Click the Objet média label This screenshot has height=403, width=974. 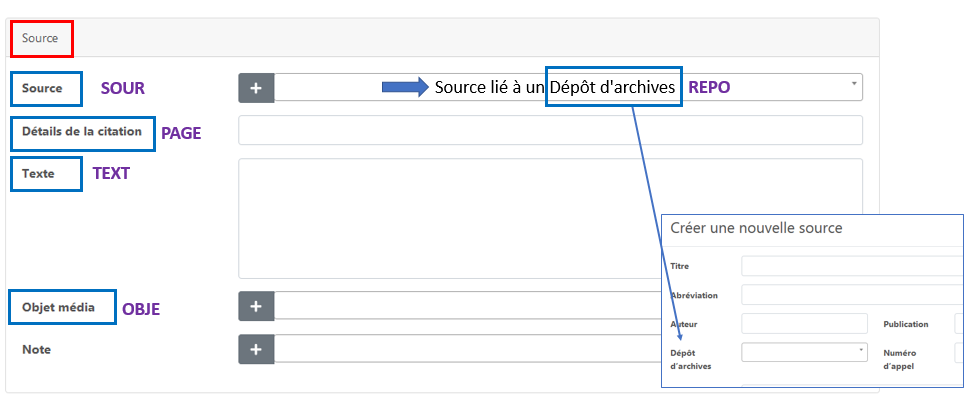(58, 307)
